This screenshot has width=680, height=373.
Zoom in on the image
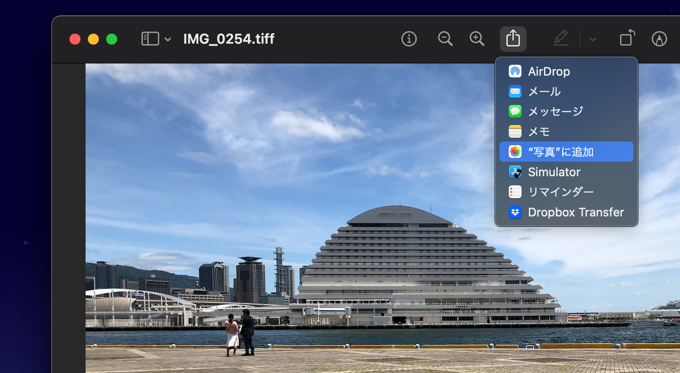[477, 39]
